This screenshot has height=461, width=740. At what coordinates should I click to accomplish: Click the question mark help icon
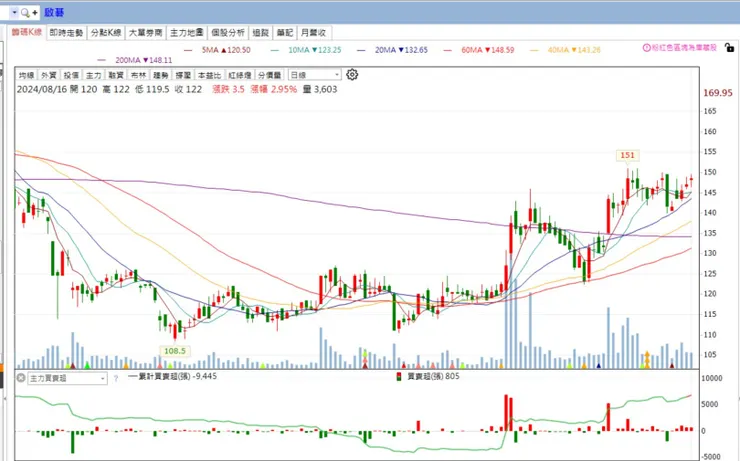pyautogui.click(x=116, y=378)
